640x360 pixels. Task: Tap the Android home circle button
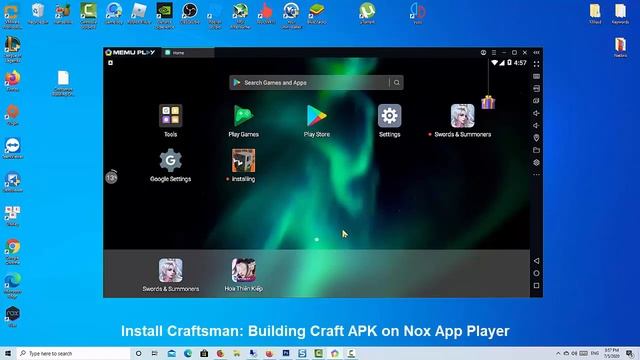(x=536, y=273)
